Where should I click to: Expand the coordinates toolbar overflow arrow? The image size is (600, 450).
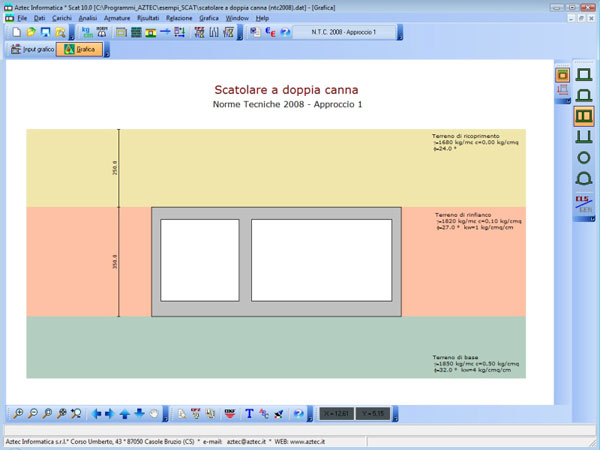[395, 414]
